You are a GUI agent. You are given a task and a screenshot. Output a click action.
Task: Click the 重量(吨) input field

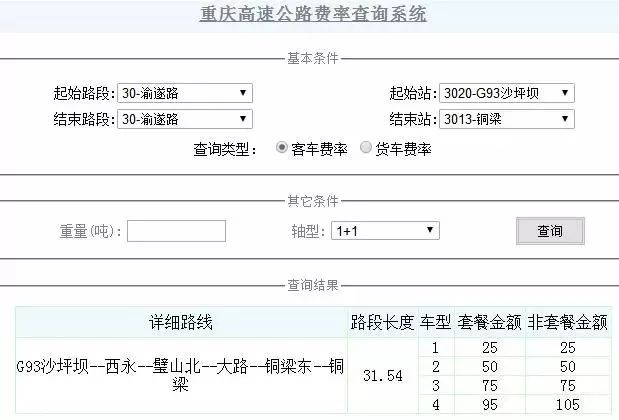tap(176, 231)
